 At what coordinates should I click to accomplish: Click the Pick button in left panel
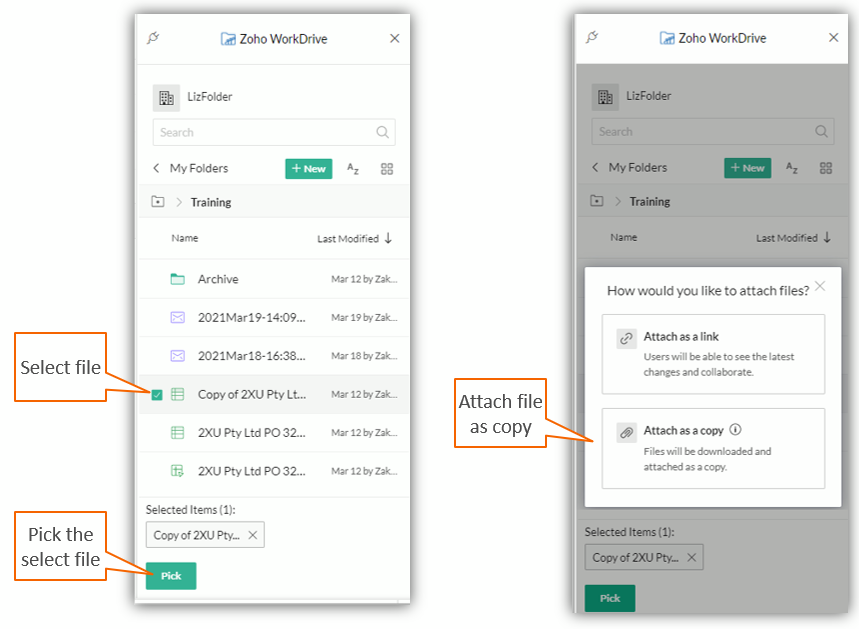pos(171,576)
